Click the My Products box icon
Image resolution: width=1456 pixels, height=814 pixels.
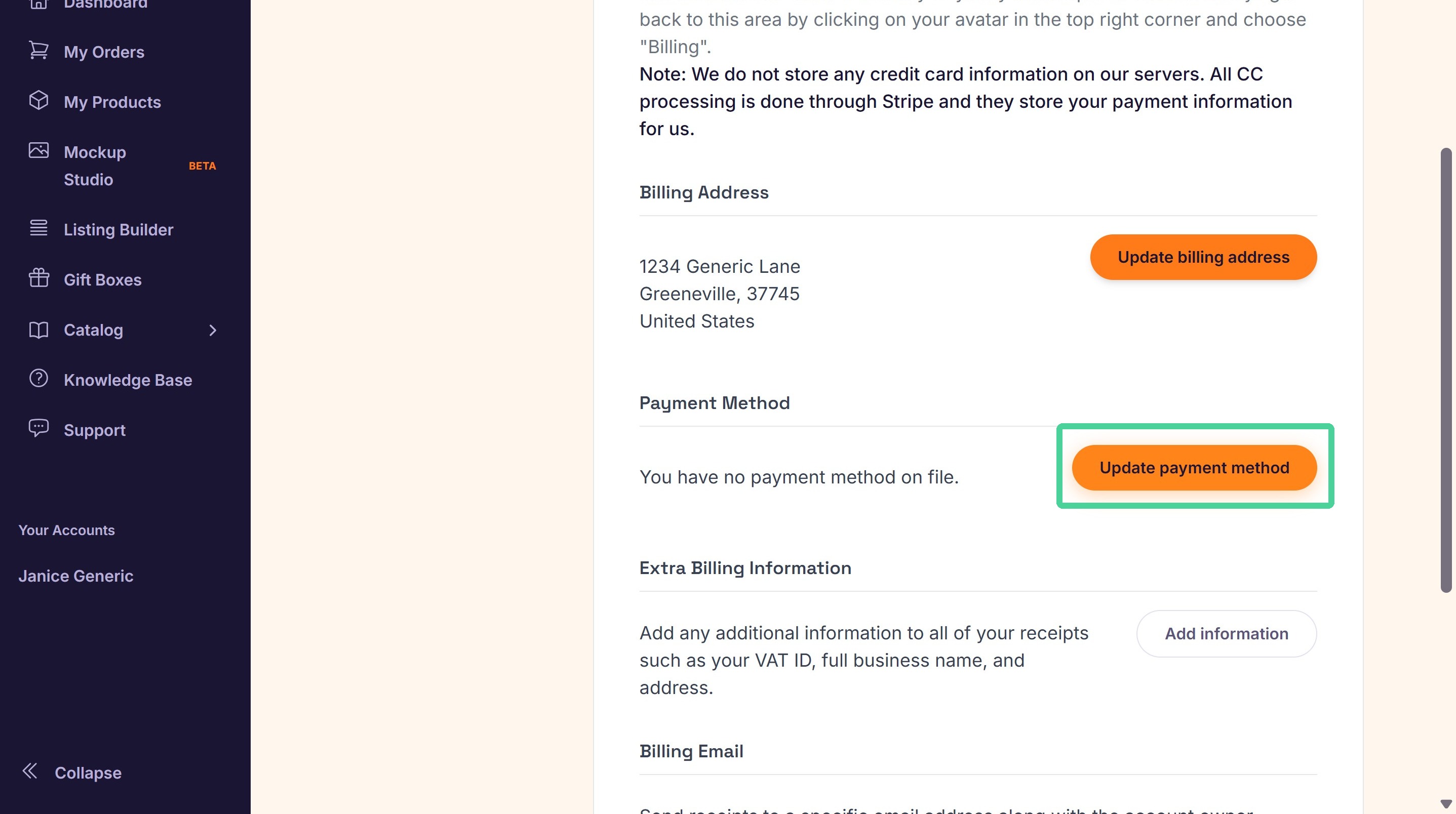(38, 101)
